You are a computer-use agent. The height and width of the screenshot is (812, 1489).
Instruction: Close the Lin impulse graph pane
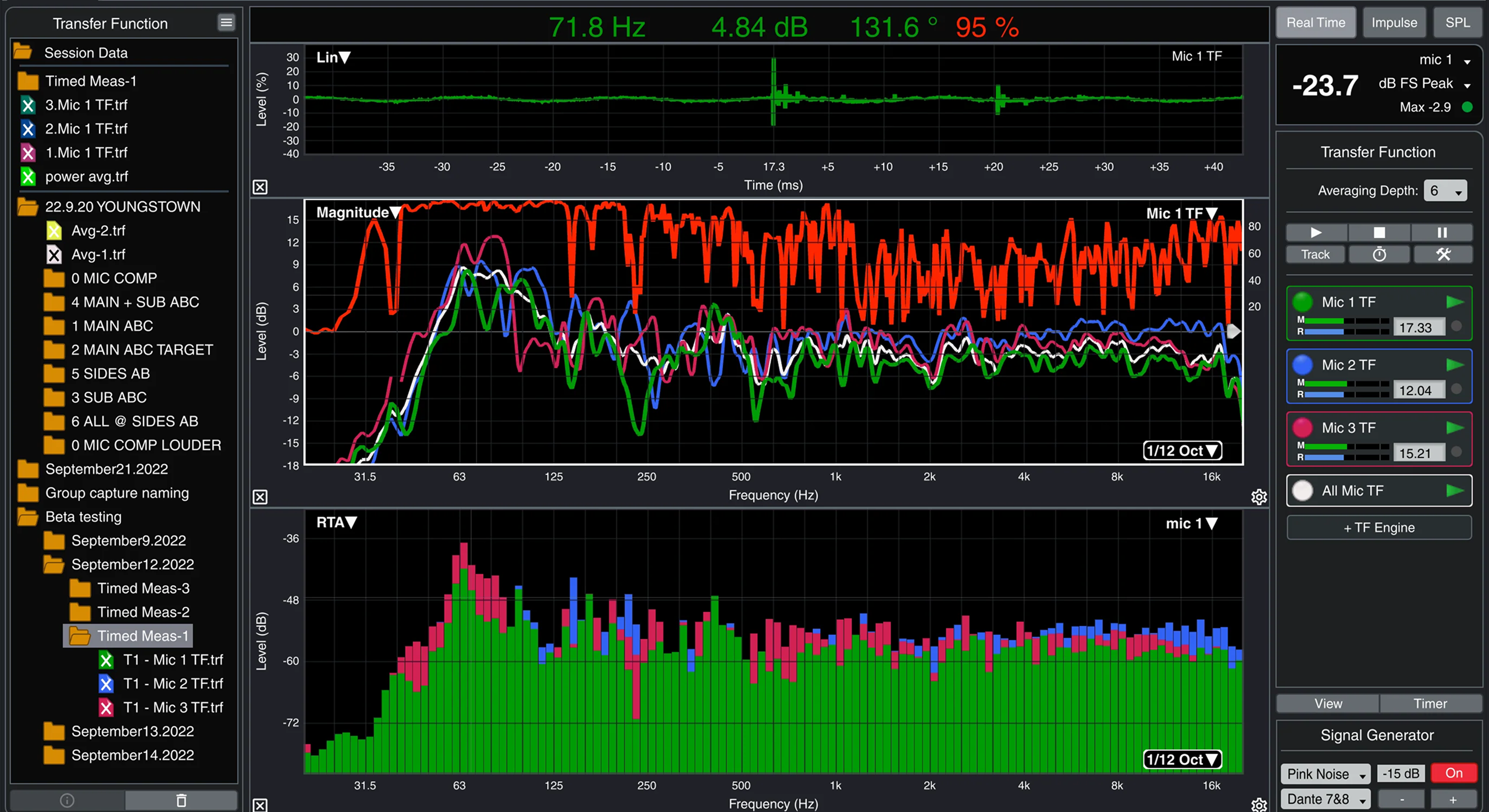(x=260, y=187)
